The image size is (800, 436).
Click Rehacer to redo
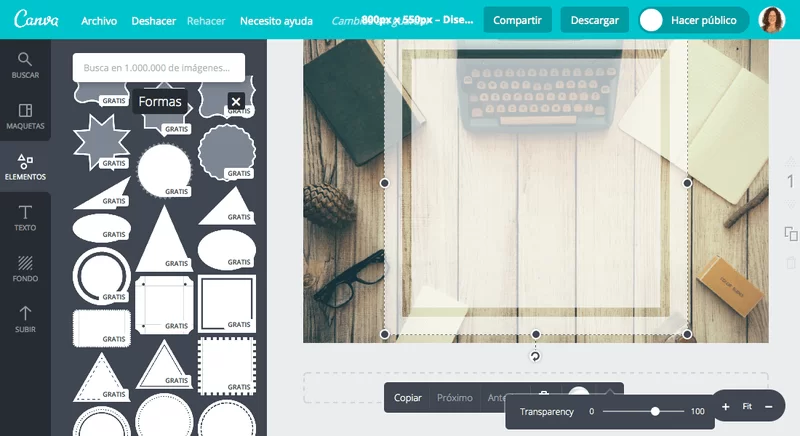[206, 21]
